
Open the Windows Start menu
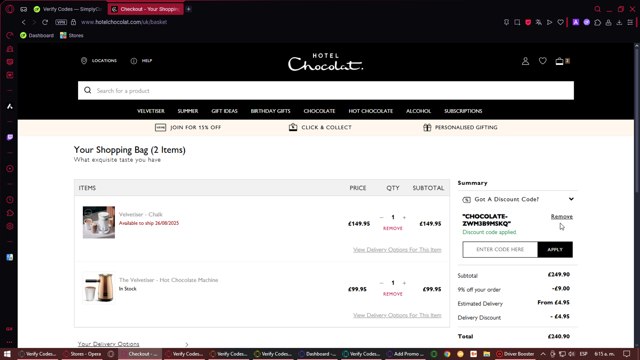tap(7, 354)
